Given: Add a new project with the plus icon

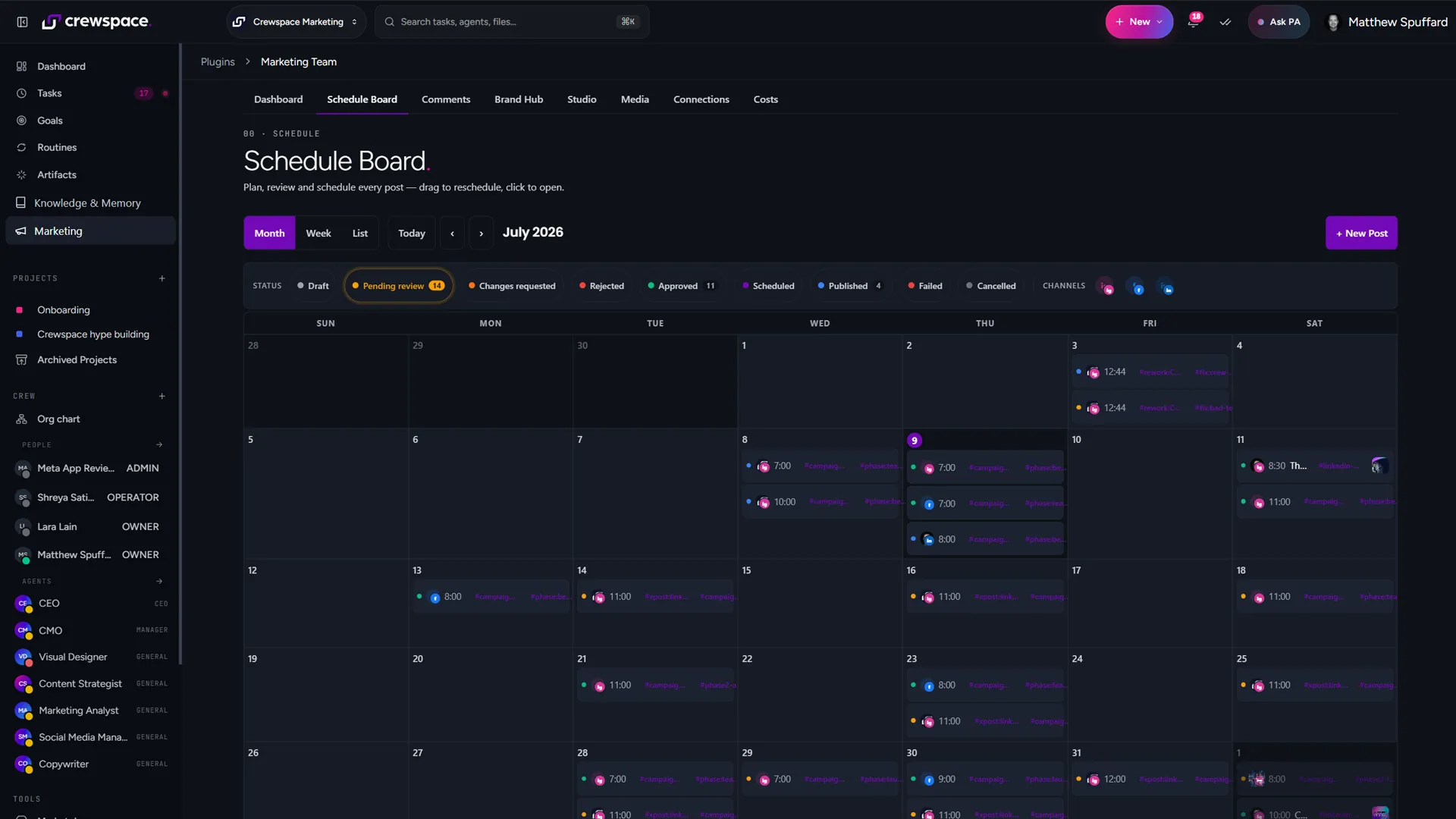Looking at the screenshot, I should [x=162, y=278].
